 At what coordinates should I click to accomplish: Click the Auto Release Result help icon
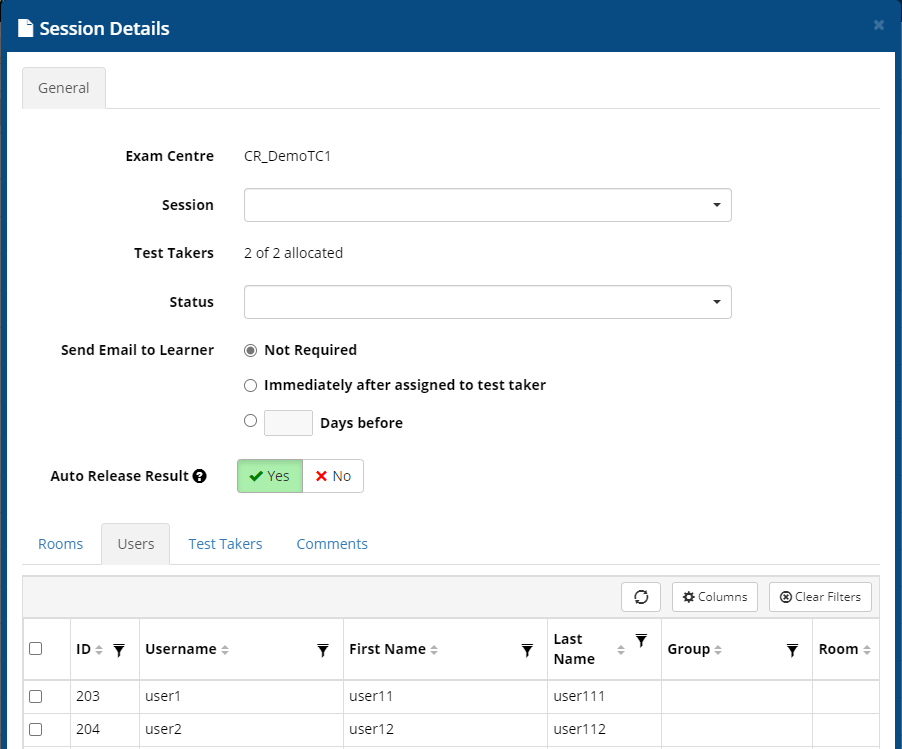198,476
